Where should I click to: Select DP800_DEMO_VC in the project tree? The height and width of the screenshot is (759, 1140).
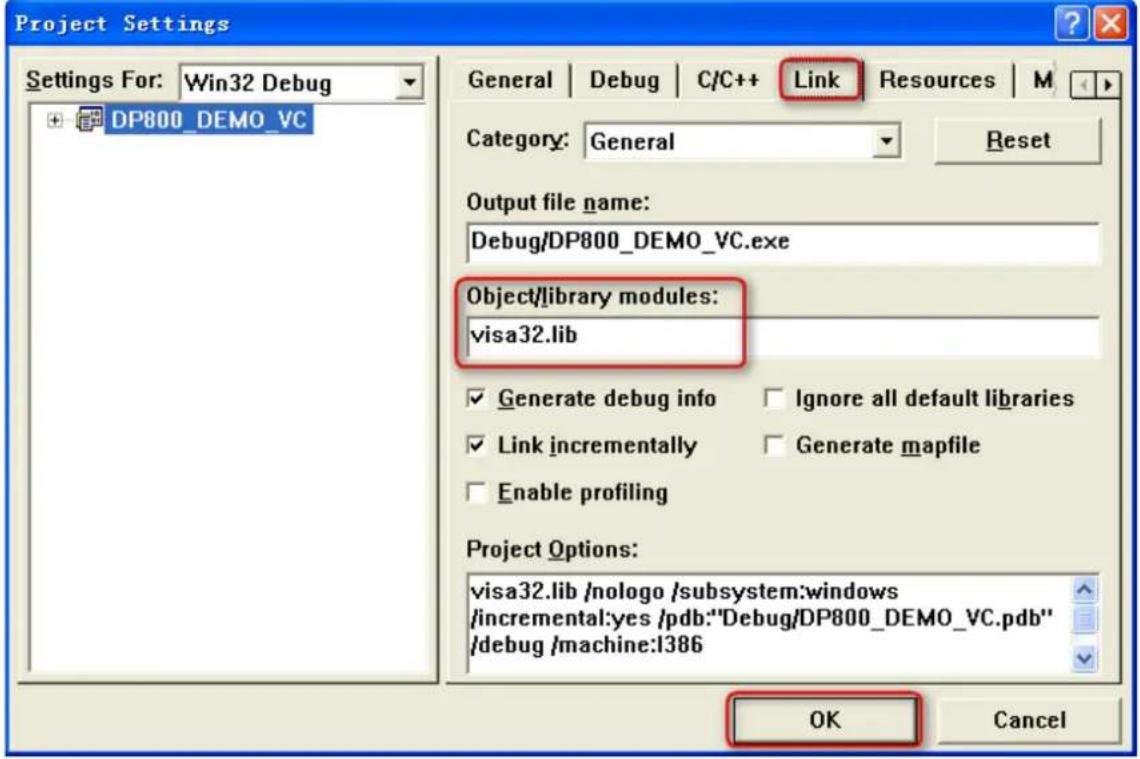pyautogui.click(x=209, y=120)
